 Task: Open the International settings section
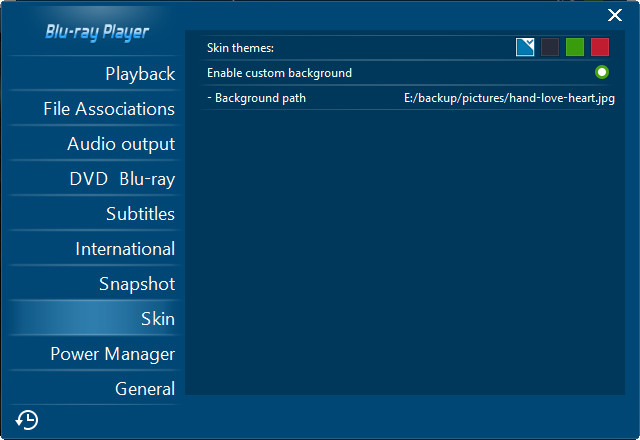pyautogui.click(x=94, y=249)
